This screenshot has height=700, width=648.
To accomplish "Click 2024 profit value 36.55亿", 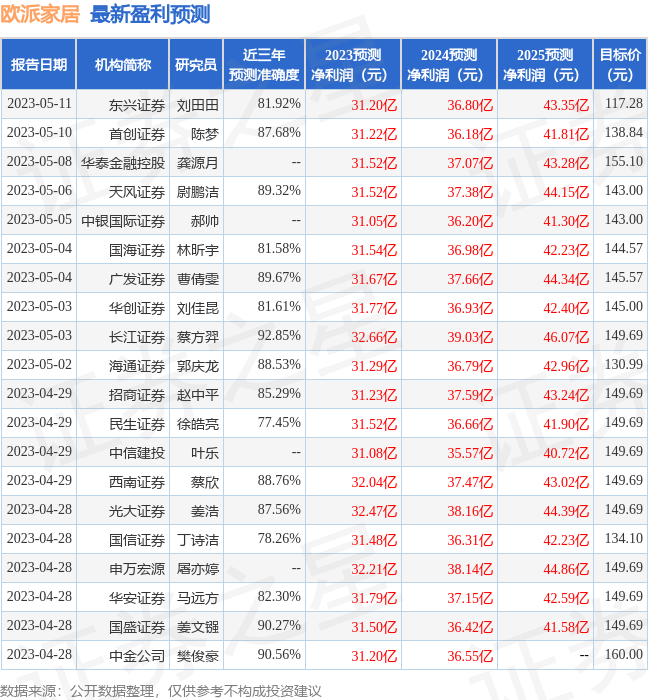I will coord(470,656).
